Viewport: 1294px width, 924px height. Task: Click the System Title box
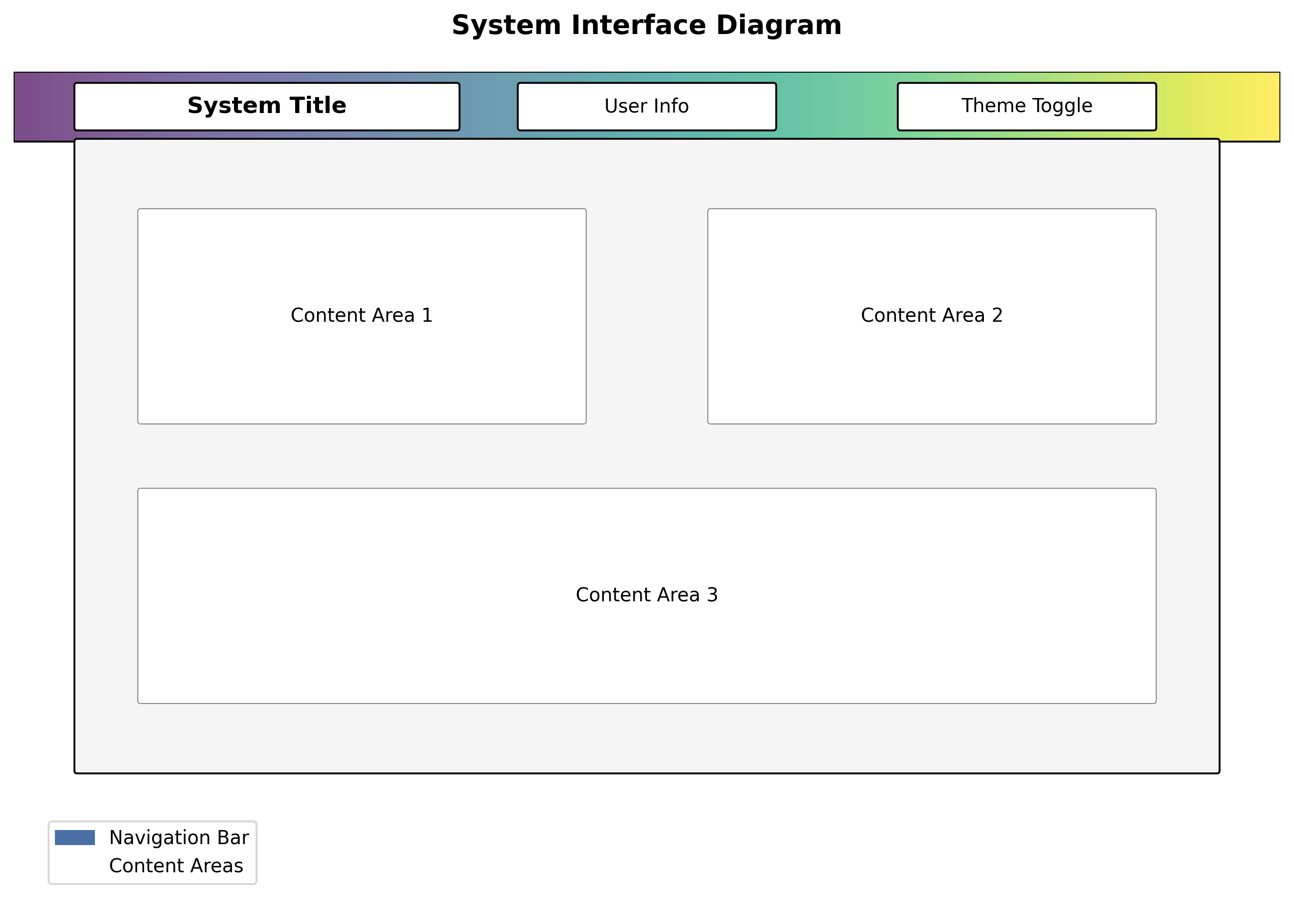pyautogui.click(x=267, y=106)
